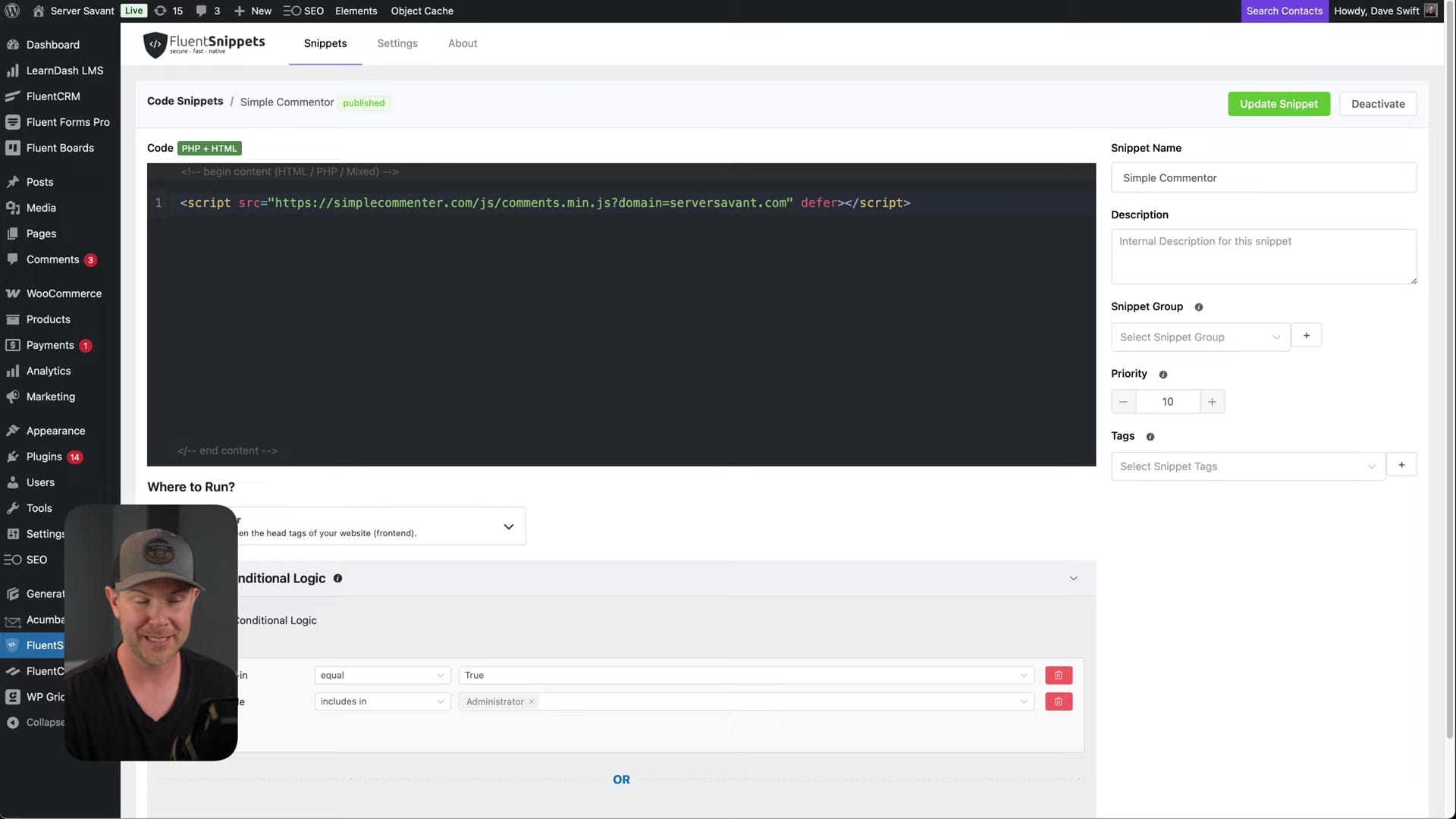Increase priority with plus button

click(1212, 402)
